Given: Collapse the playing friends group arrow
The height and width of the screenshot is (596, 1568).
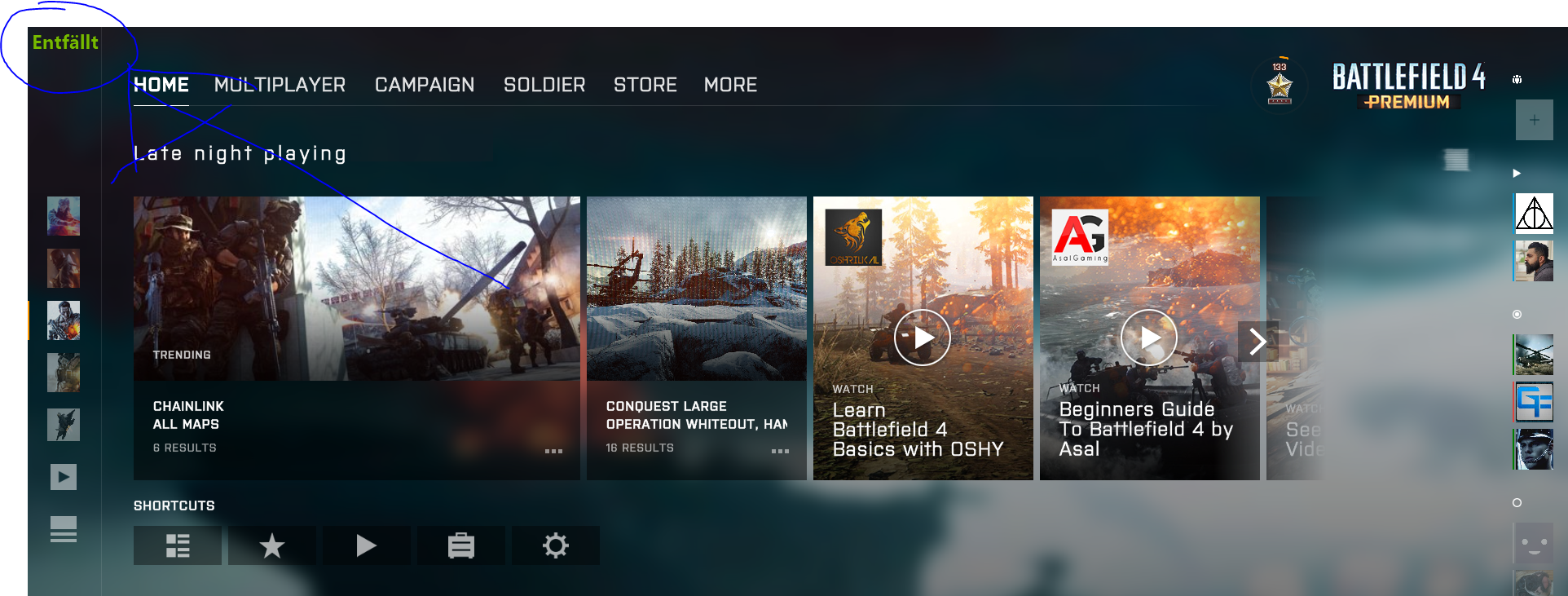Looking at the screenshot, I should (1517, 173).
